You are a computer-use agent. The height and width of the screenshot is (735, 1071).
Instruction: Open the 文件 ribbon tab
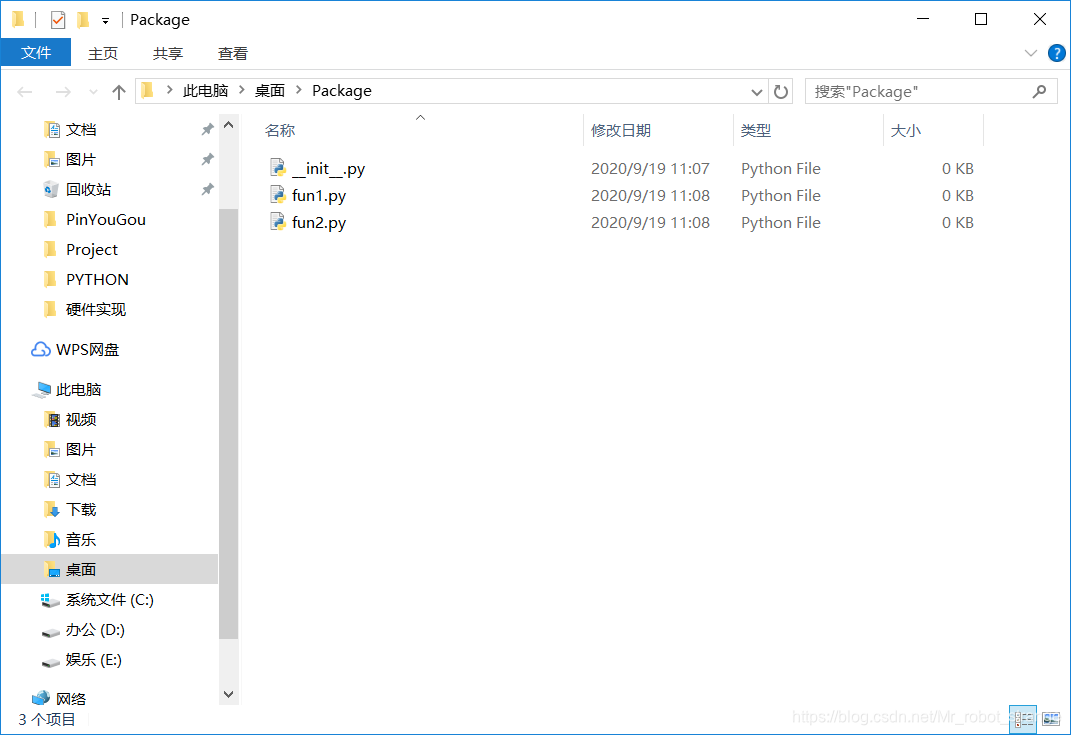[x=36, y=53]
